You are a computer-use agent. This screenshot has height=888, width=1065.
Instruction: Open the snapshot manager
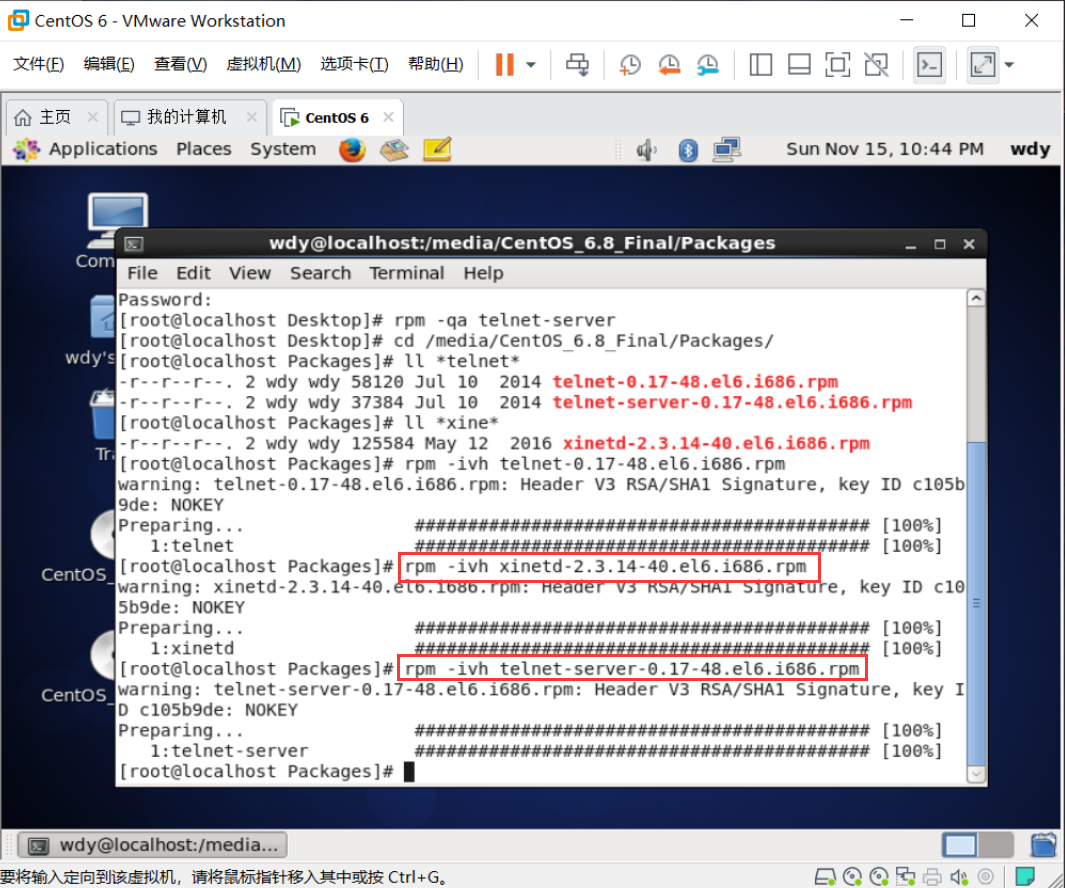point(708,65)
